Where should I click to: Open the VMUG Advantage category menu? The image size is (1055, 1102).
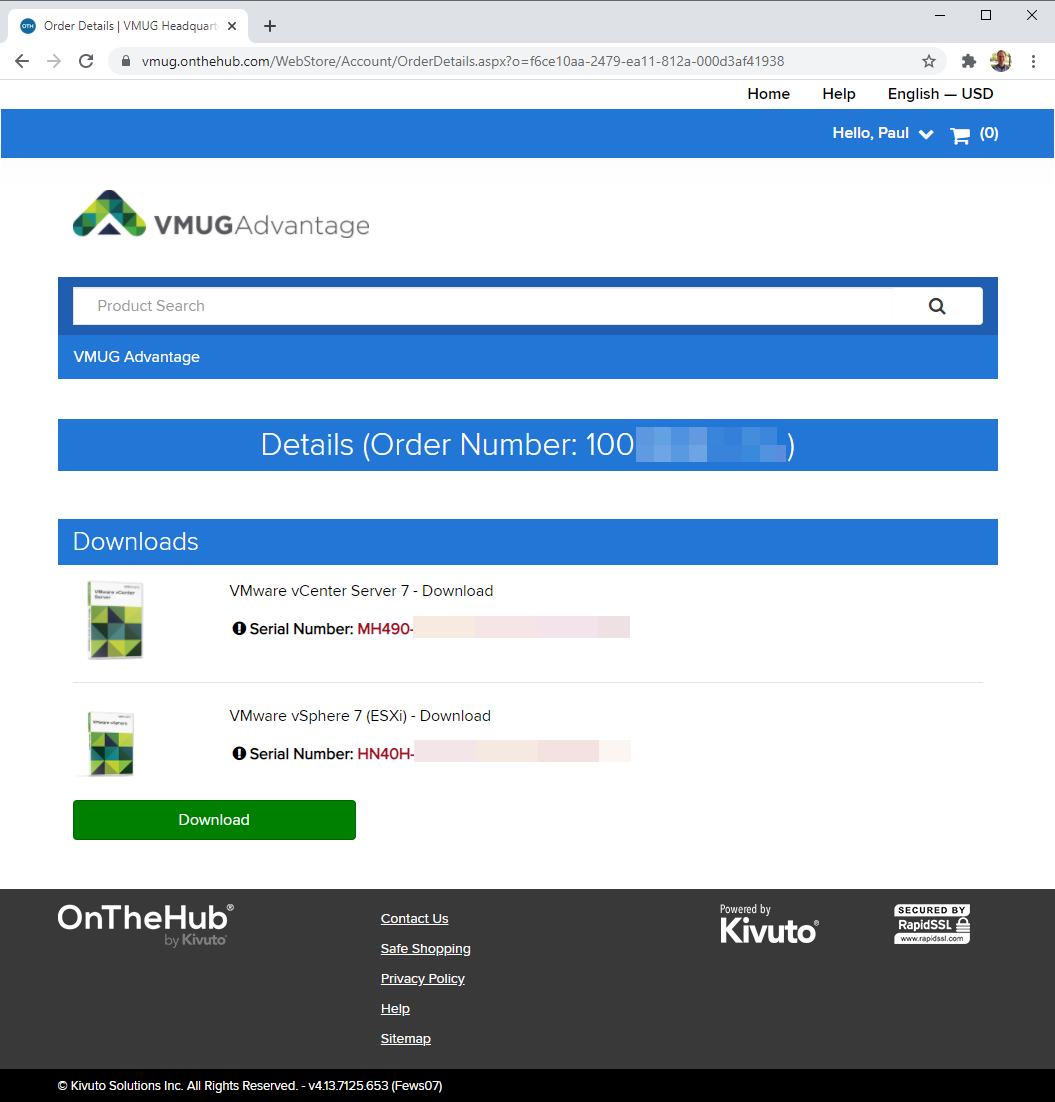coord(136,357)
